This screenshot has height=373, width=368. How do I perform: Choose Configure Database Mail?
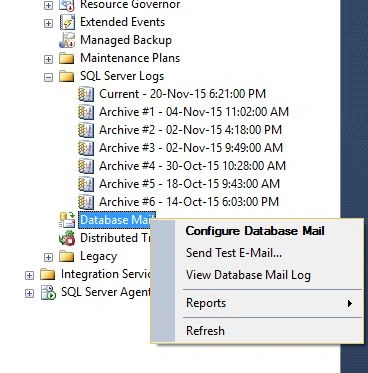pyautogui.click(x=255, y=231)
